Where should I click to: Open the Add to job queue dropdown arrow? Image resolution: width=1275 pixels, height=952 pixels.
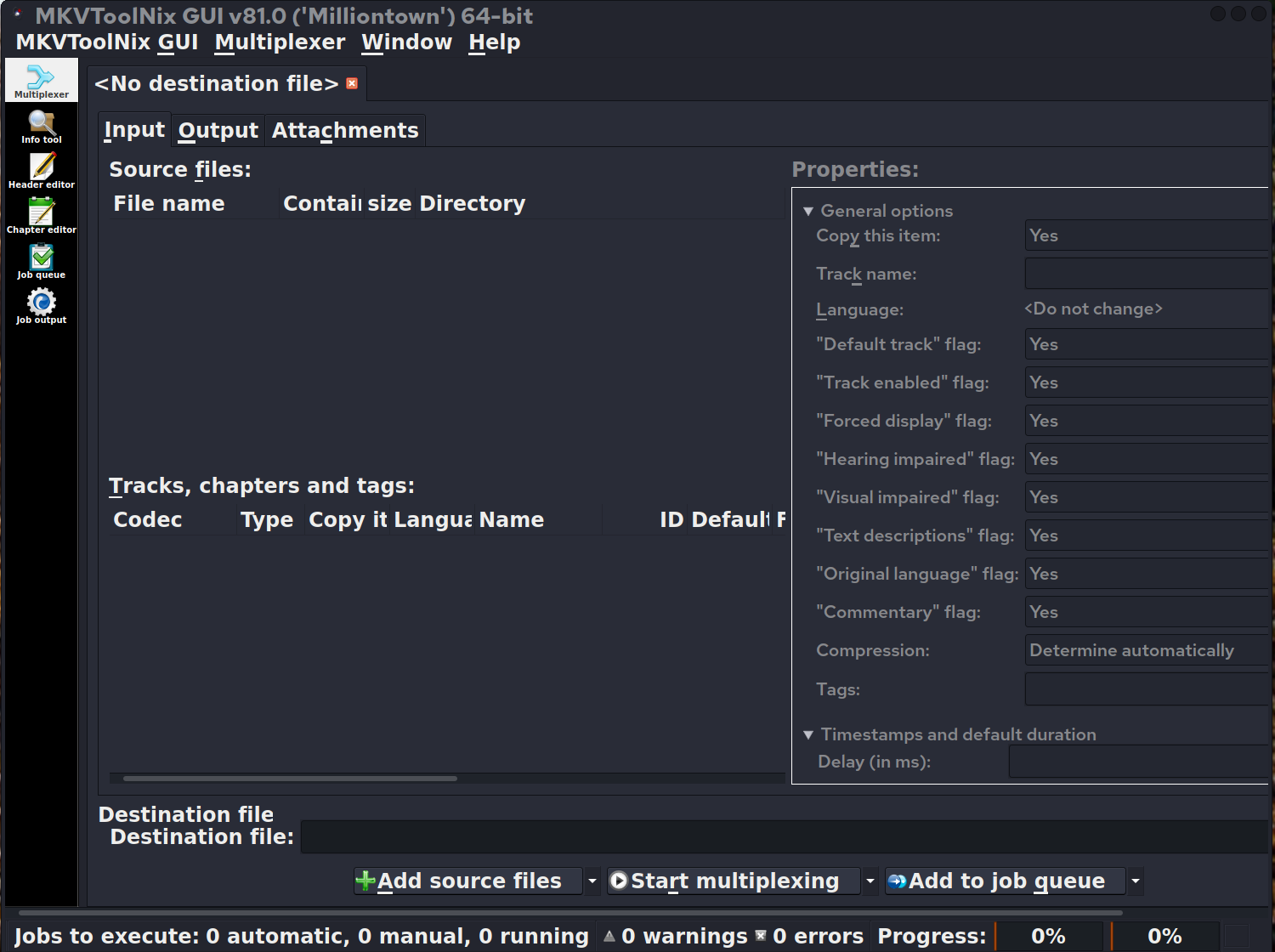click(x=1135, y=881)
